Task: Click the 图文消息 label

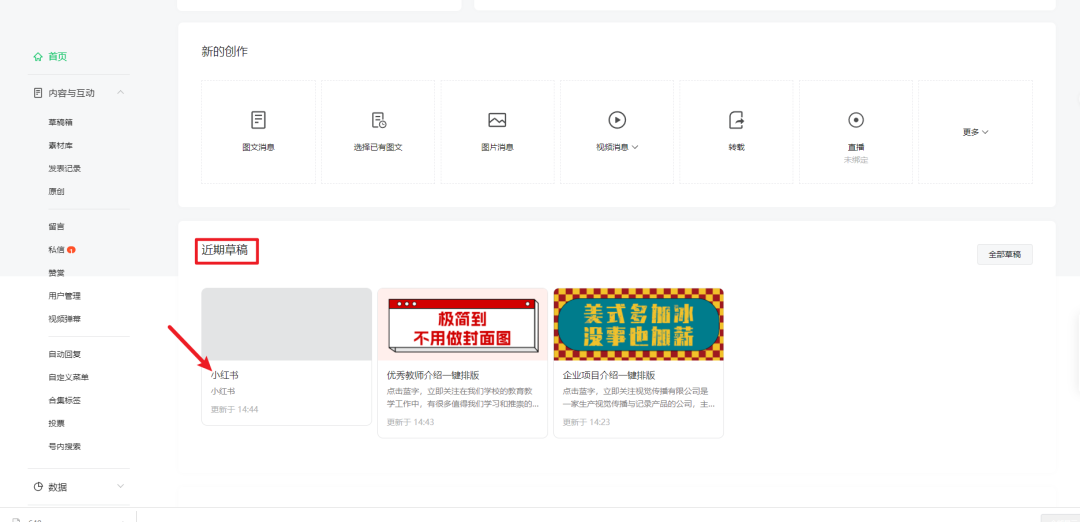Action: 258,147
